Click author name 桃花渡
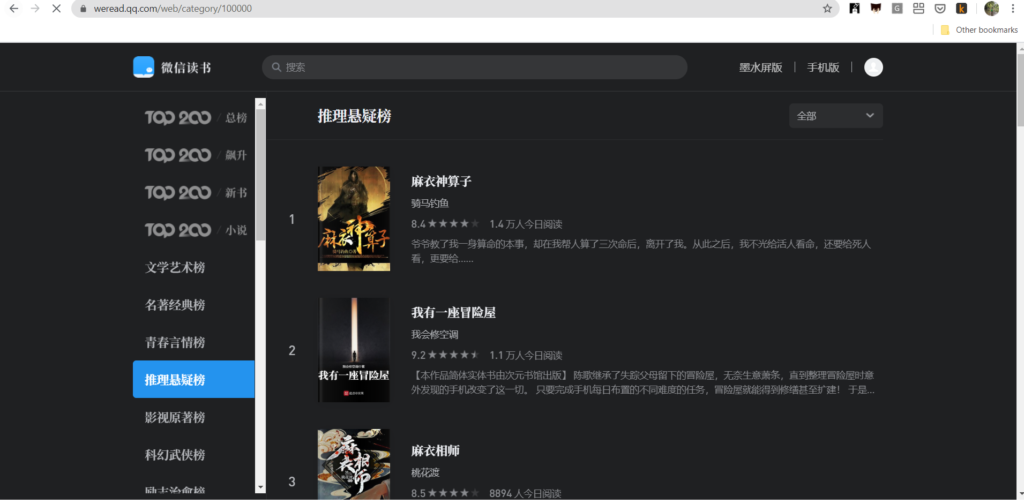Viewport: 1024px width, 504px height. (x=425, y=473)
